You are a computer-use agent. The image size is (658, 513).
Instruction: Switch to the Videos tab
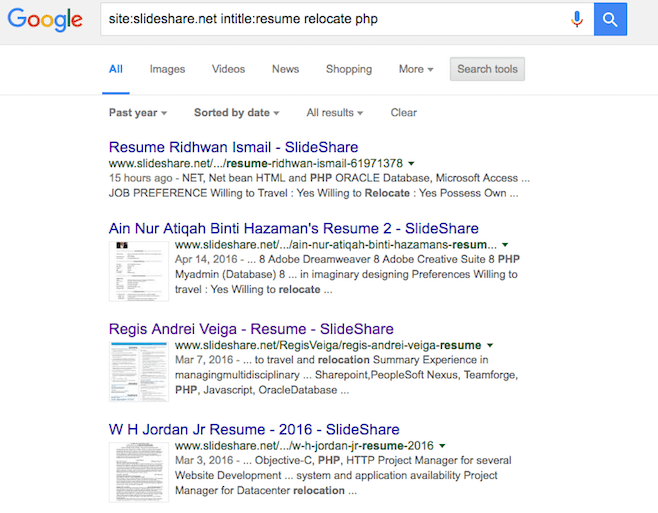(x=228, y=69)
